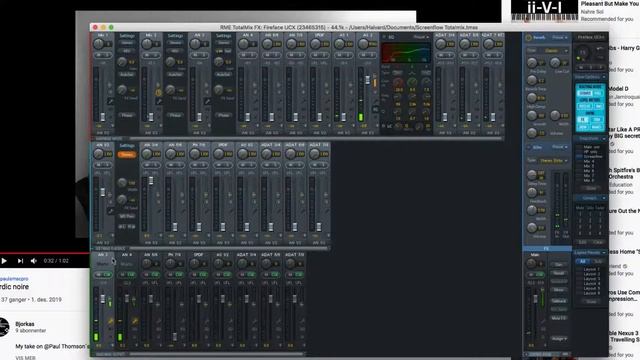
Task: Toggle the EQ panel power icon
Action: pyautogui.click(x=384, y=37)
